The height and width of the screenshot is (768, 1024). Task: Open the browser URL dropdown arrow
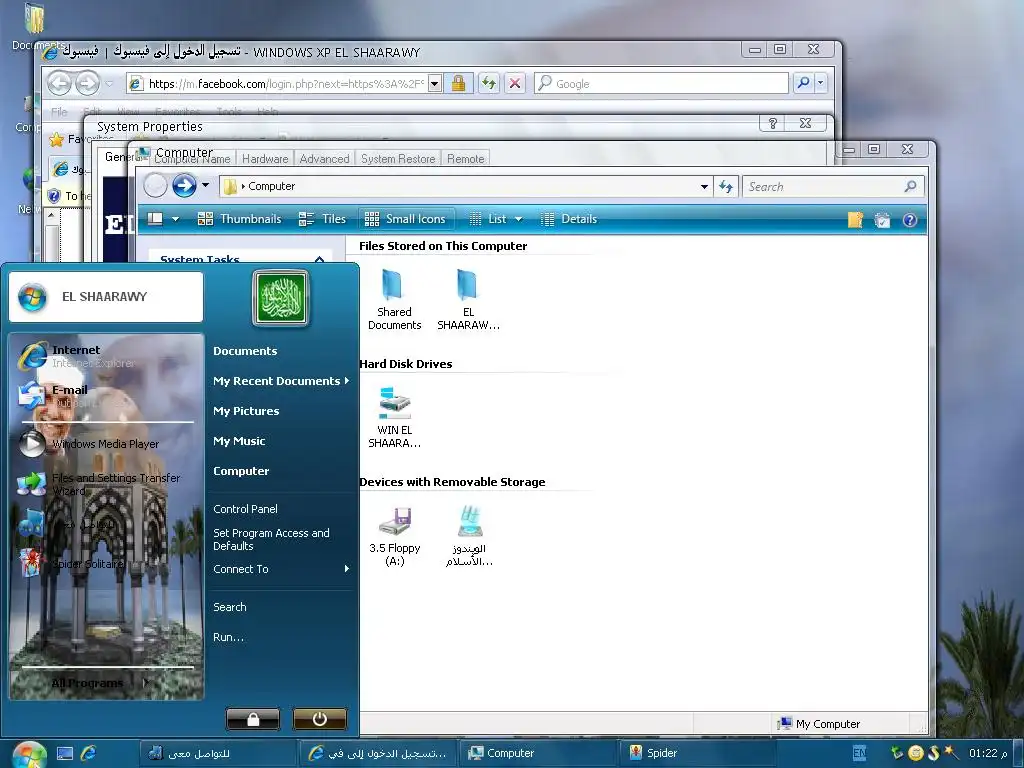click(x=435, y=84)
